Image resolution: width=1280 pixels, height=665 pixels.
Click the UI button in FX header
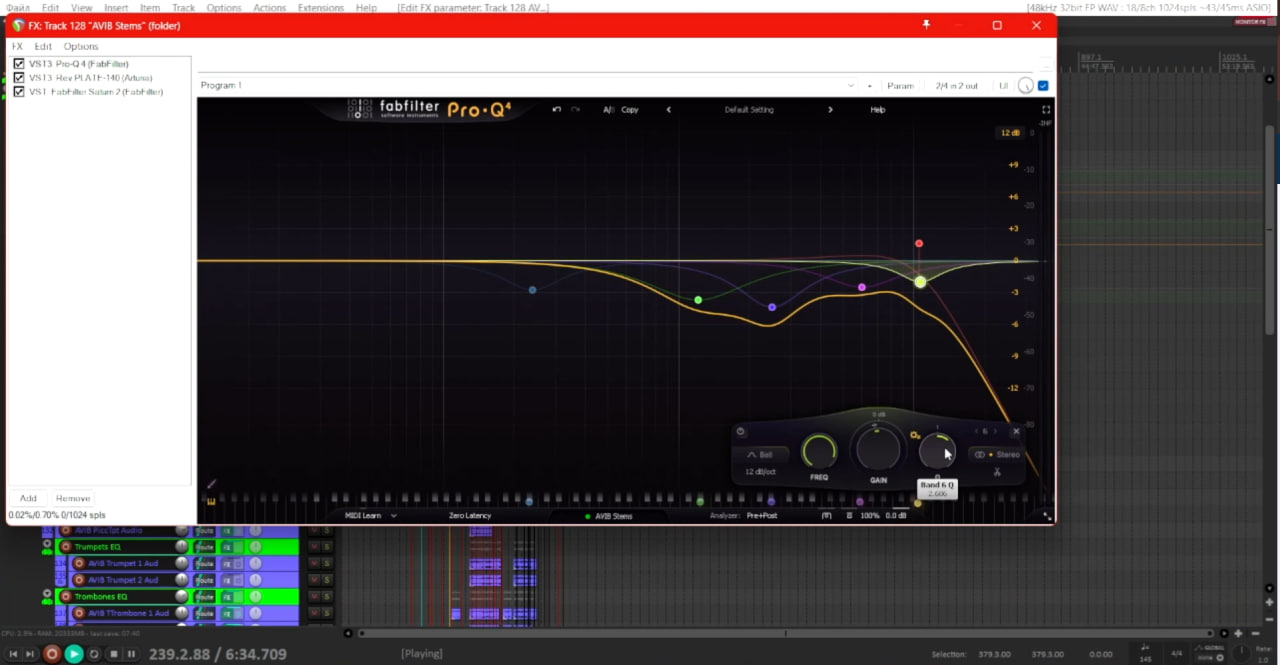click(1003, 86)
